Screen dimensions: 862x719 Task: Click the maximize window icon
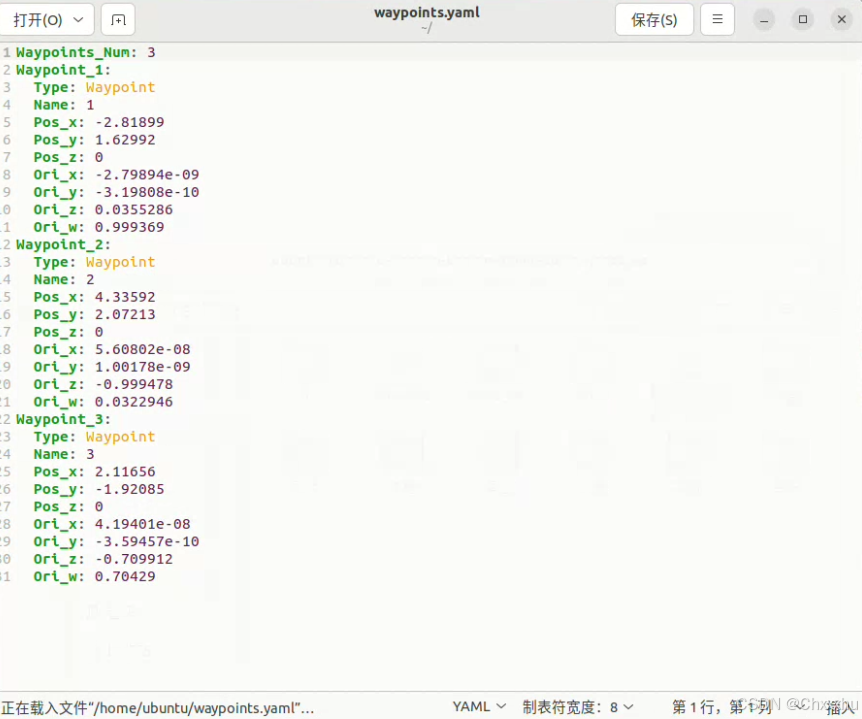800,19
